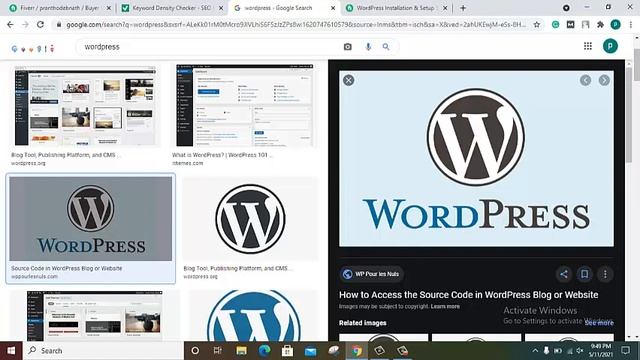Close the image preview panel
This screenshot has width=640, height=360.
click(348, 80)
